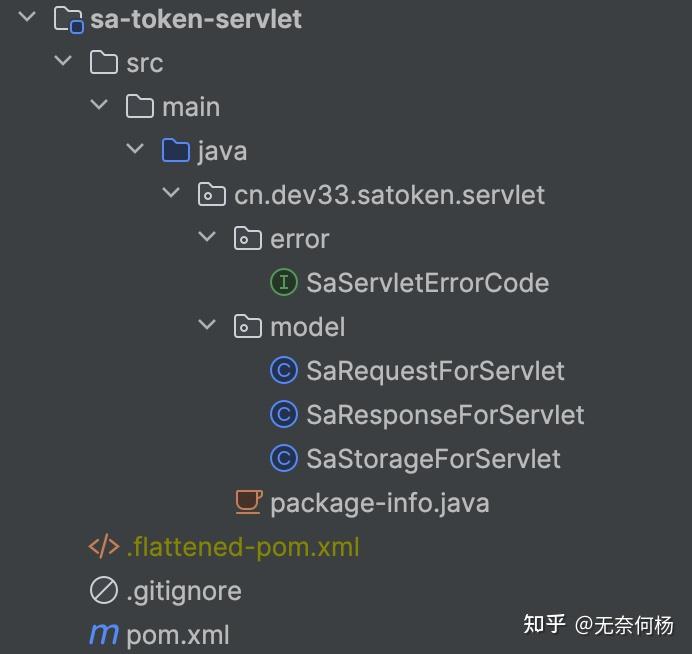Select the pom.xml file
Screen dimensions: 692x654
[178, 635]
